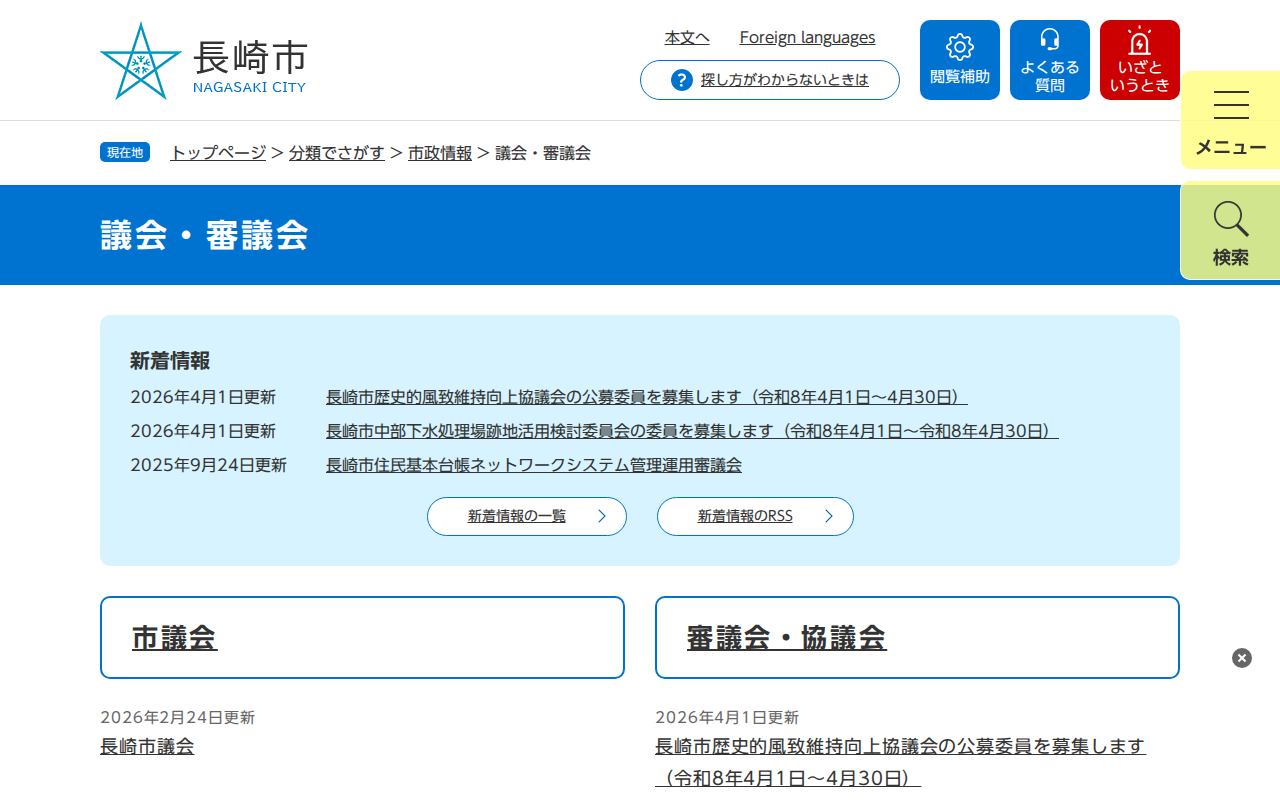Open 住民基本台帳ネットワークシステム管理運用審議会 news link
Viewport: 1280px width, 800px height.
coord(533,465)
